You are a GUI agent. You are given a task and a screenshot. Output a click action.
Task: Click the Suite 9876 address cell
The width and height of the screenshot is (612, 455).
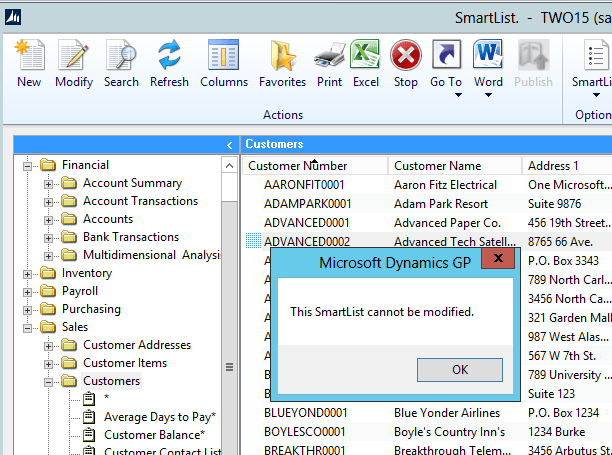[x=554, y=204]
